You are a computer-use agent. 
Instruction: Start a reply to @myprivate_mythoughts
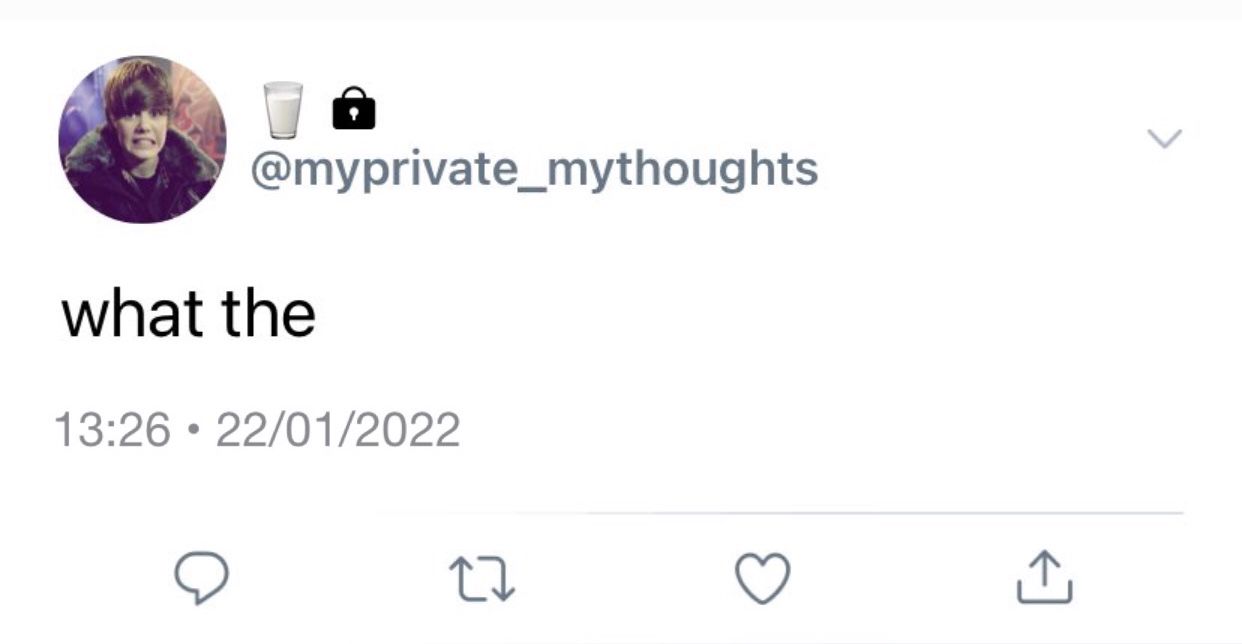pyautogui.click(x=202, y=579)
